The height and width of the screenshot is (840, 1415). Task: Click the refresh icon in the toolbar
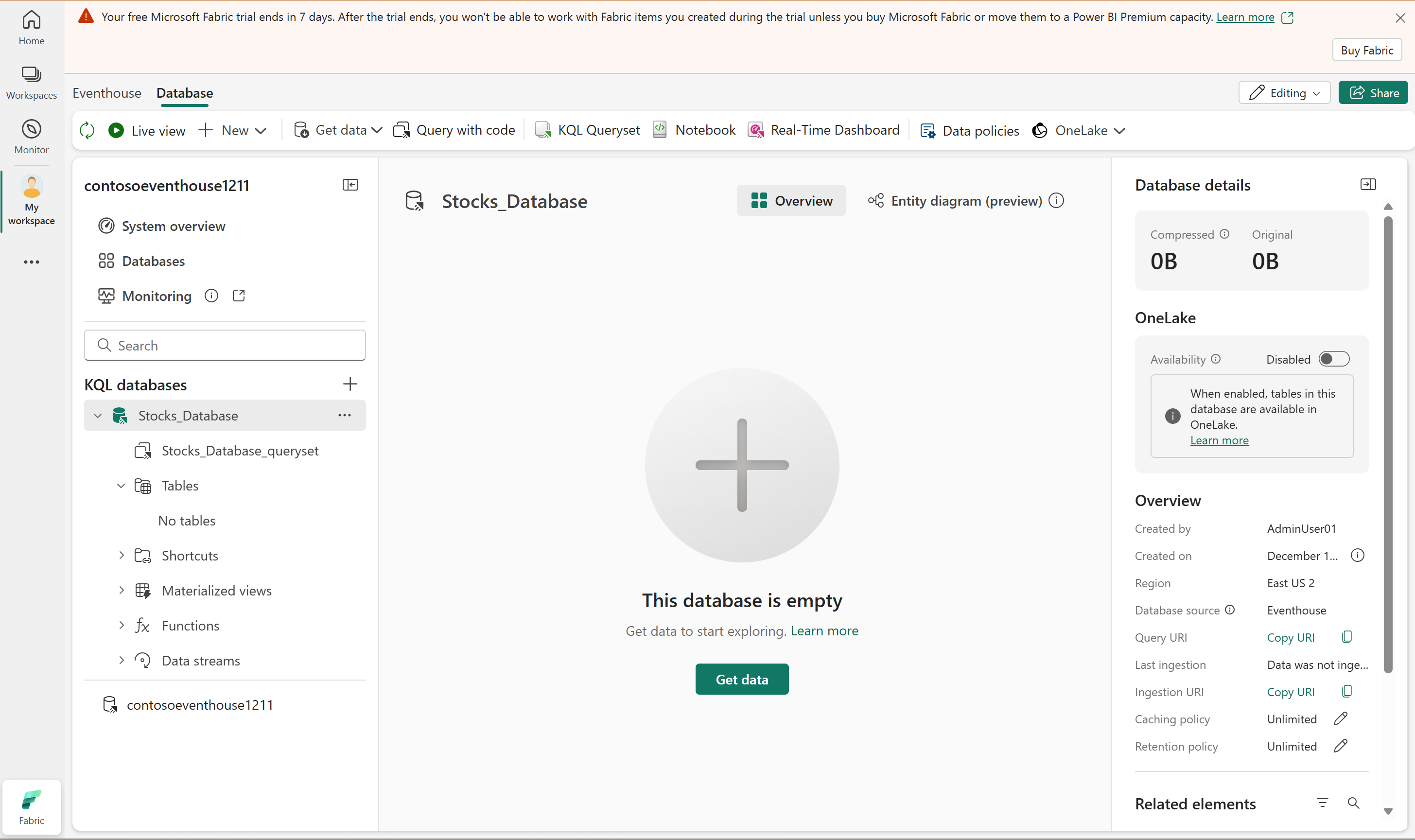tap(87, 130)
